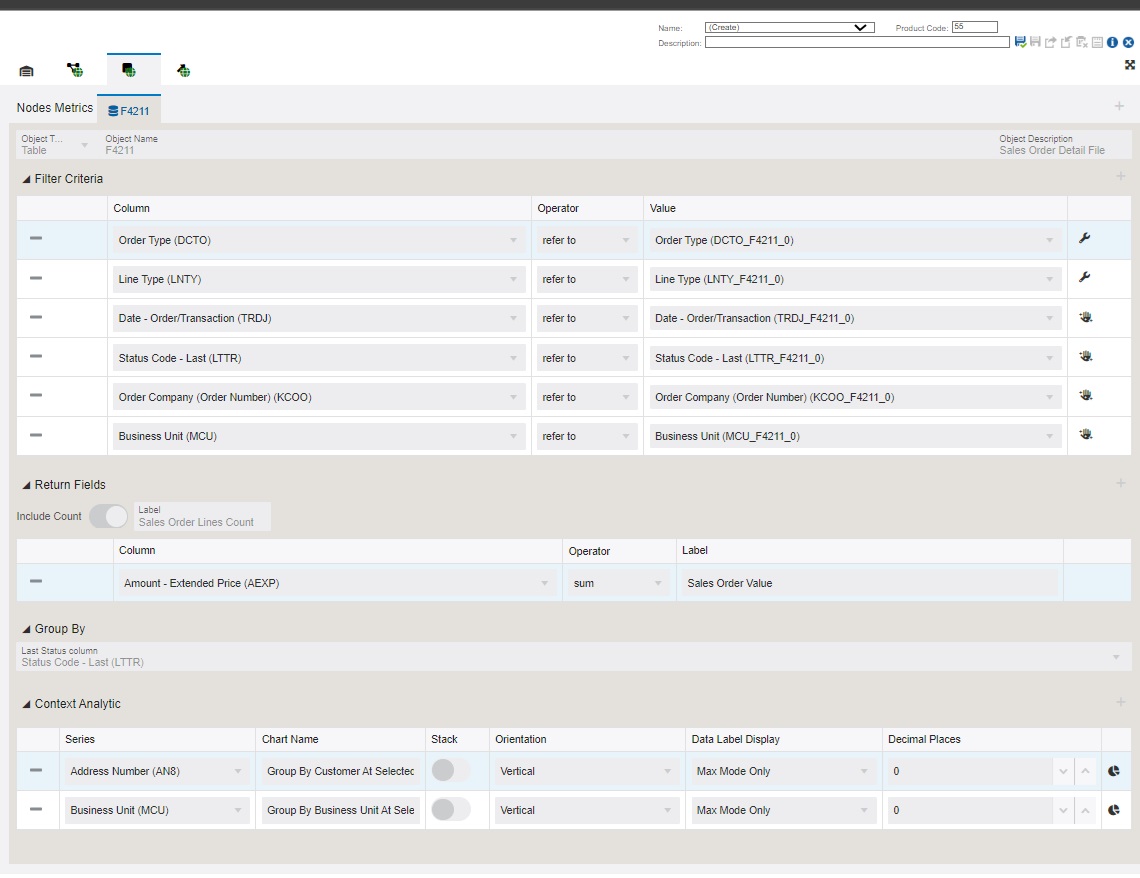1140x878 pixels.
Task: Toggle Stack for Address Number series
Action: [450, 771]
